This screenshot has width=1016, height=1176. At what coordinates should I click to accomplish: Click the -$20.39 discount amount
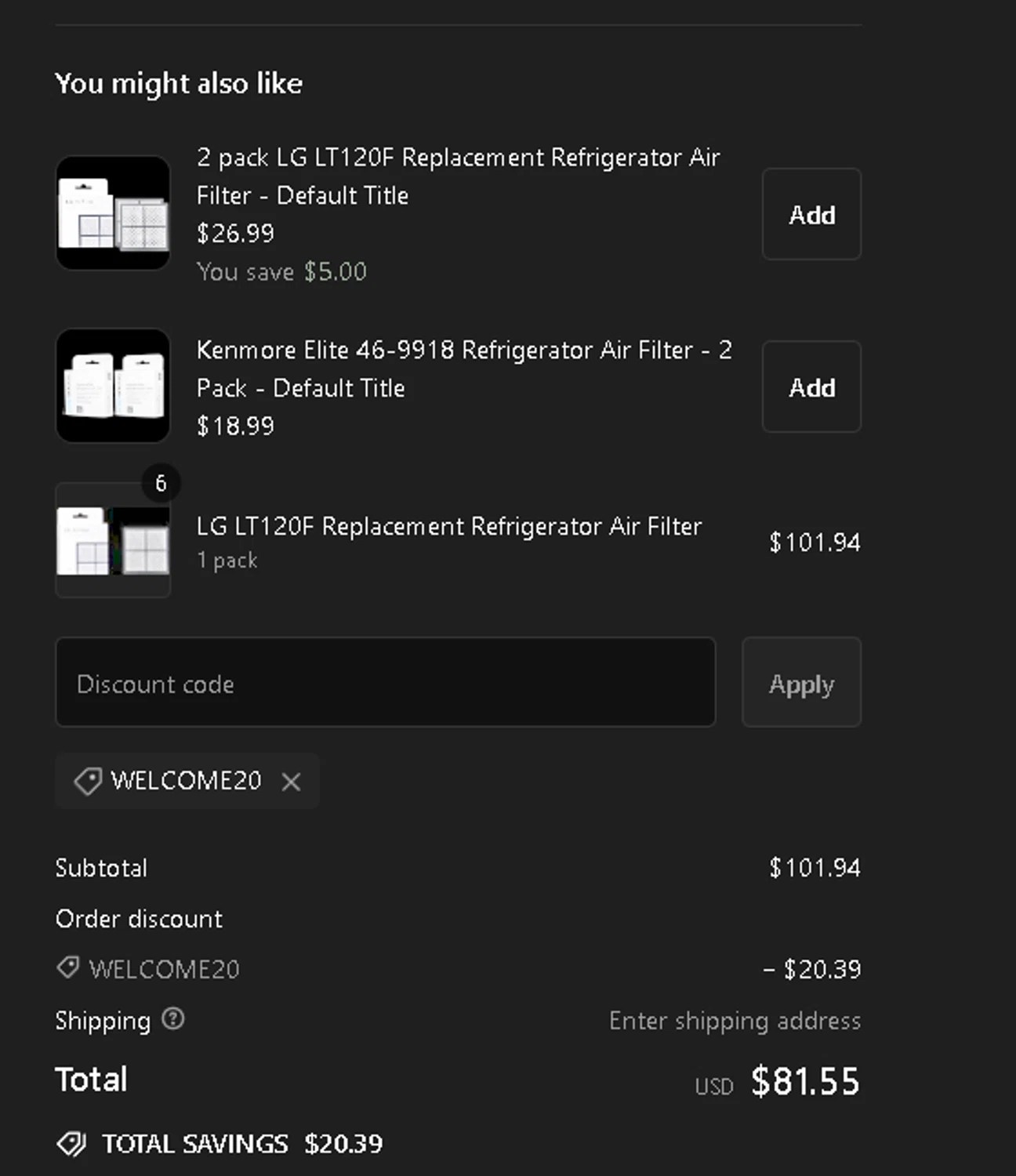(x=812, y=970)
